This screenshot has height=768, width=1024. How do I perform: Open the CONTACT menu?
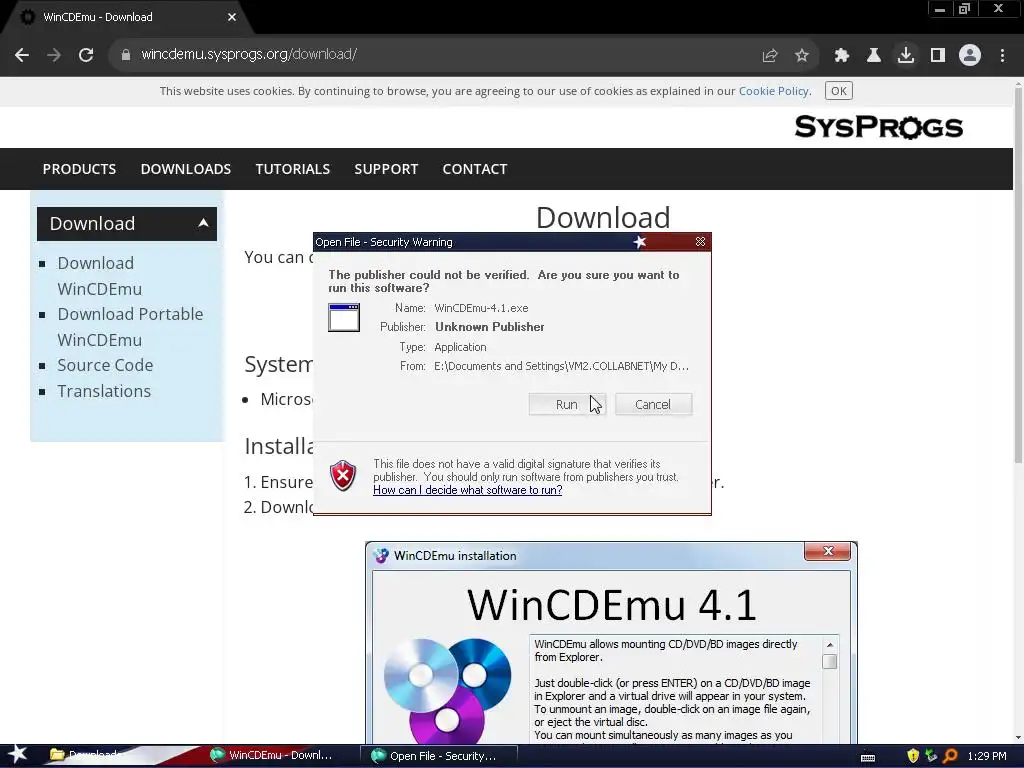(x=475, y=168)
